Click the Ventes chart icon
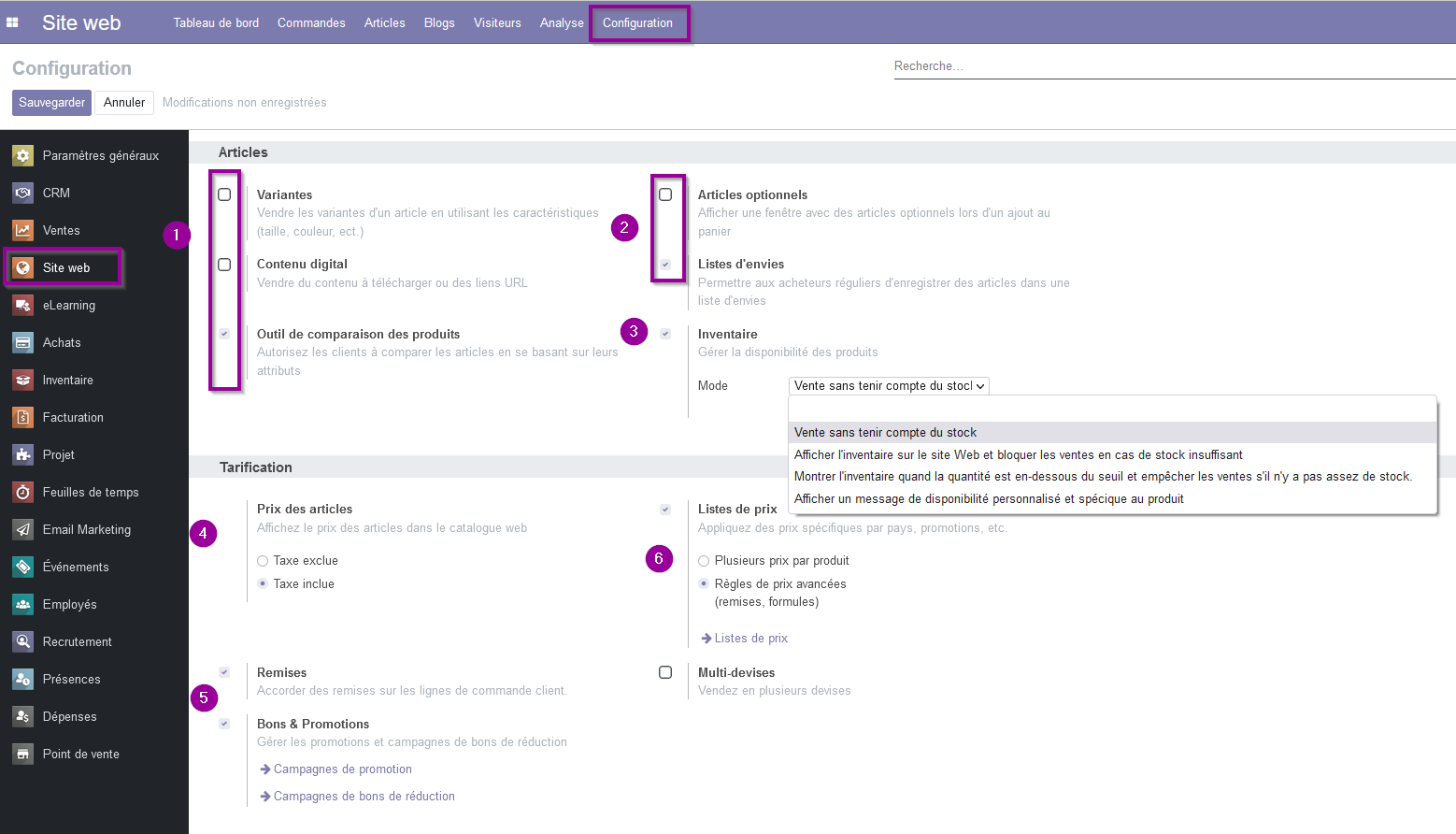This screenshot has height=834, width=1456. 23,230
